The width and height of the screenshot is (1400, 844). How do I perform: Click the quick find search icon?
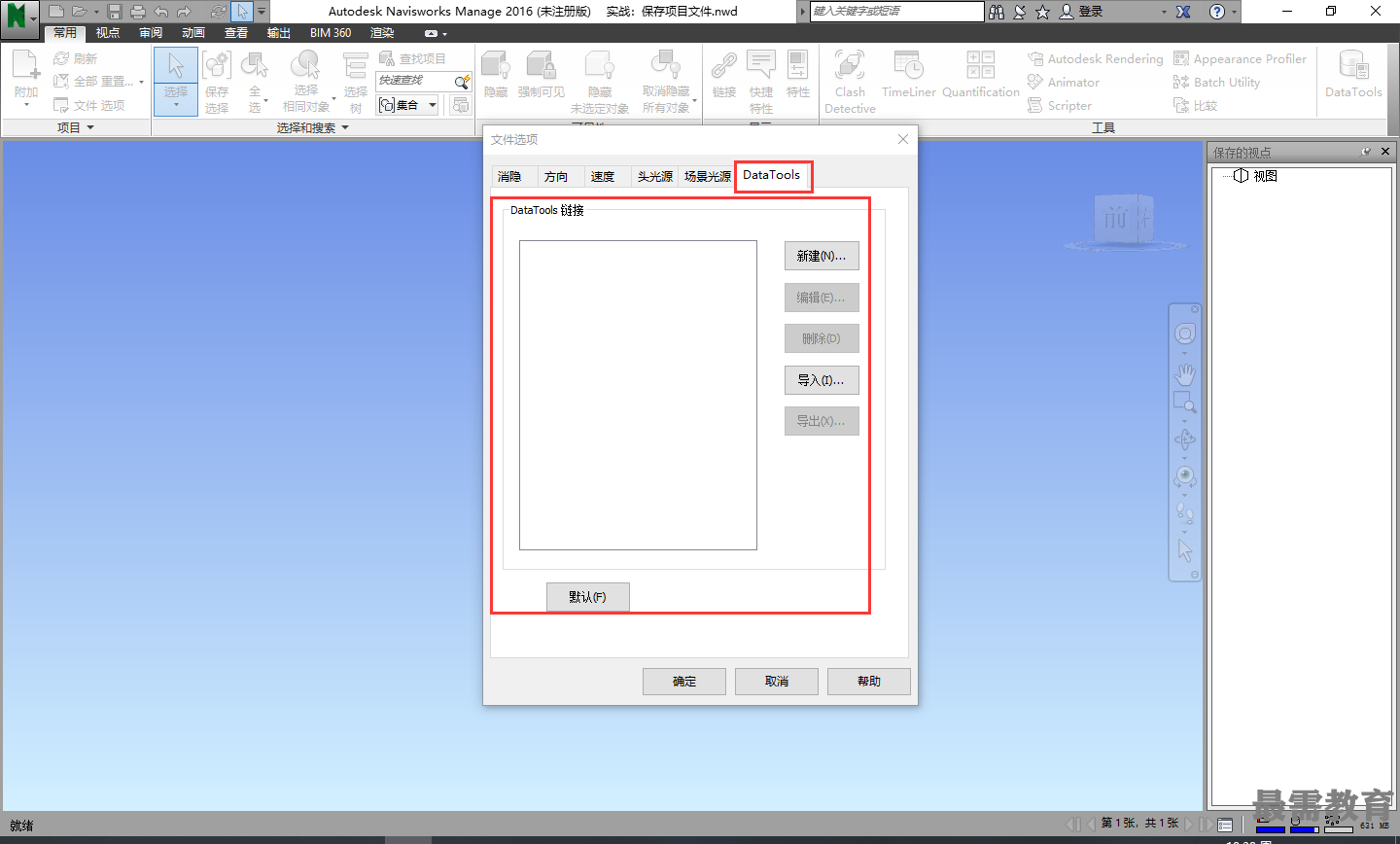pos(462,82)
